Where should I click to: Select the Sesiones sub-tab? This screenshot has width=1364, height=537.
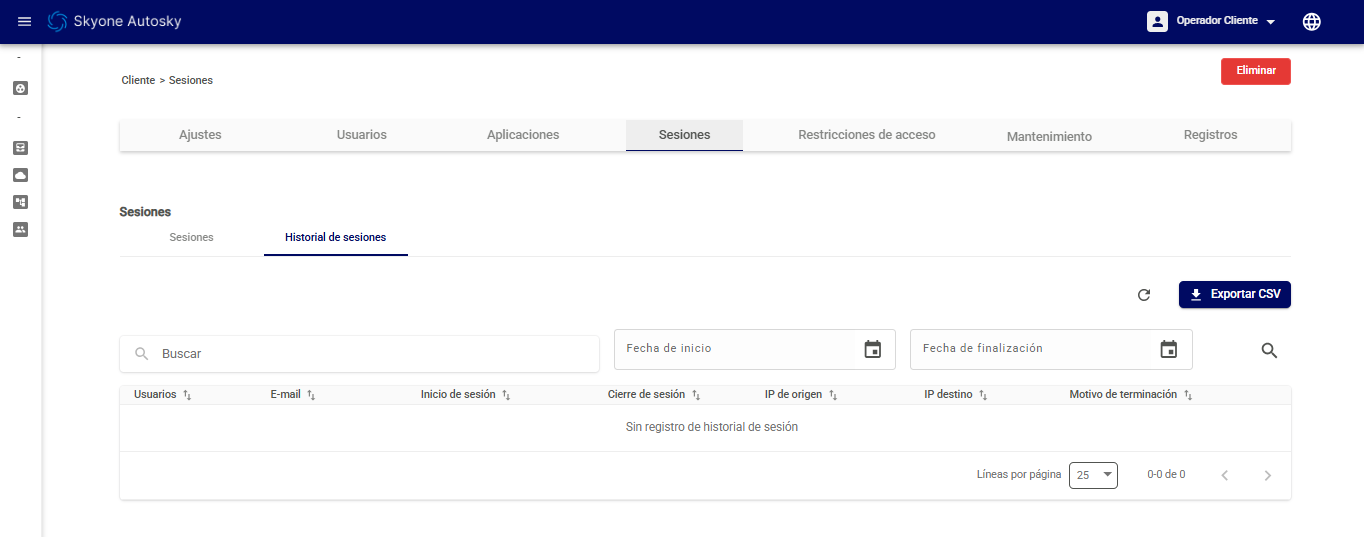[191, 238]
